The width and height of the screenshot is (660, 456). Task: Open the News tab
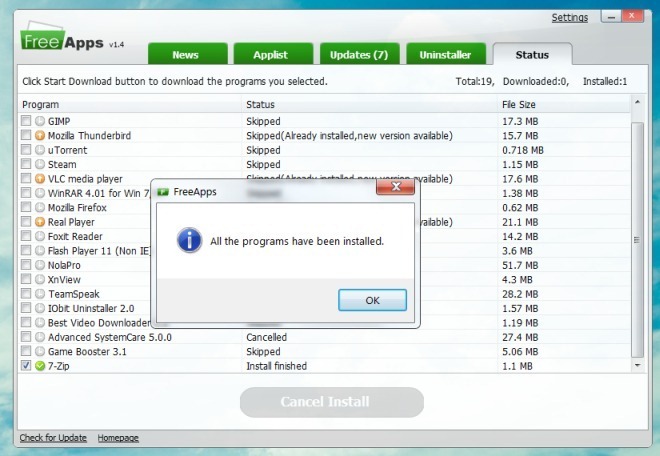188,54
